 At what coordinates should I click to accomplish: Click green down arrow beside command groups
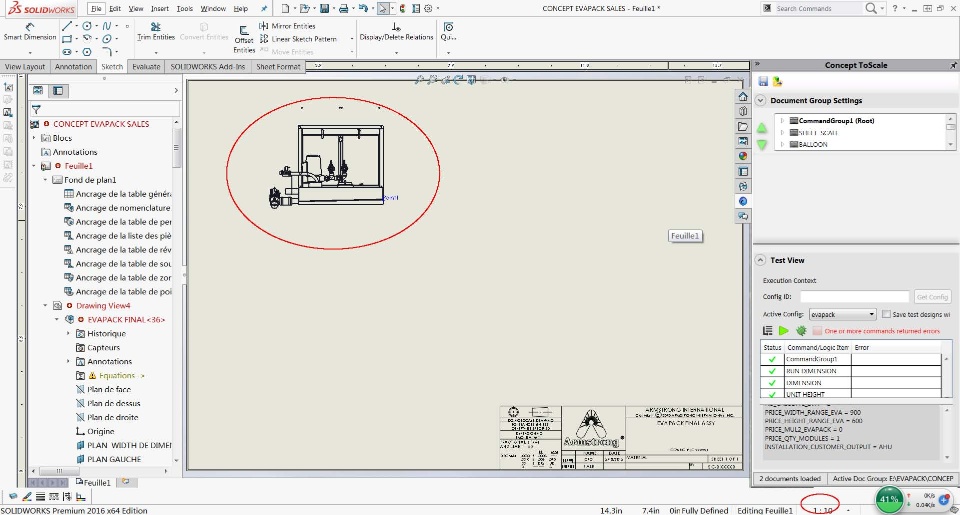click(x=762, y=145)
